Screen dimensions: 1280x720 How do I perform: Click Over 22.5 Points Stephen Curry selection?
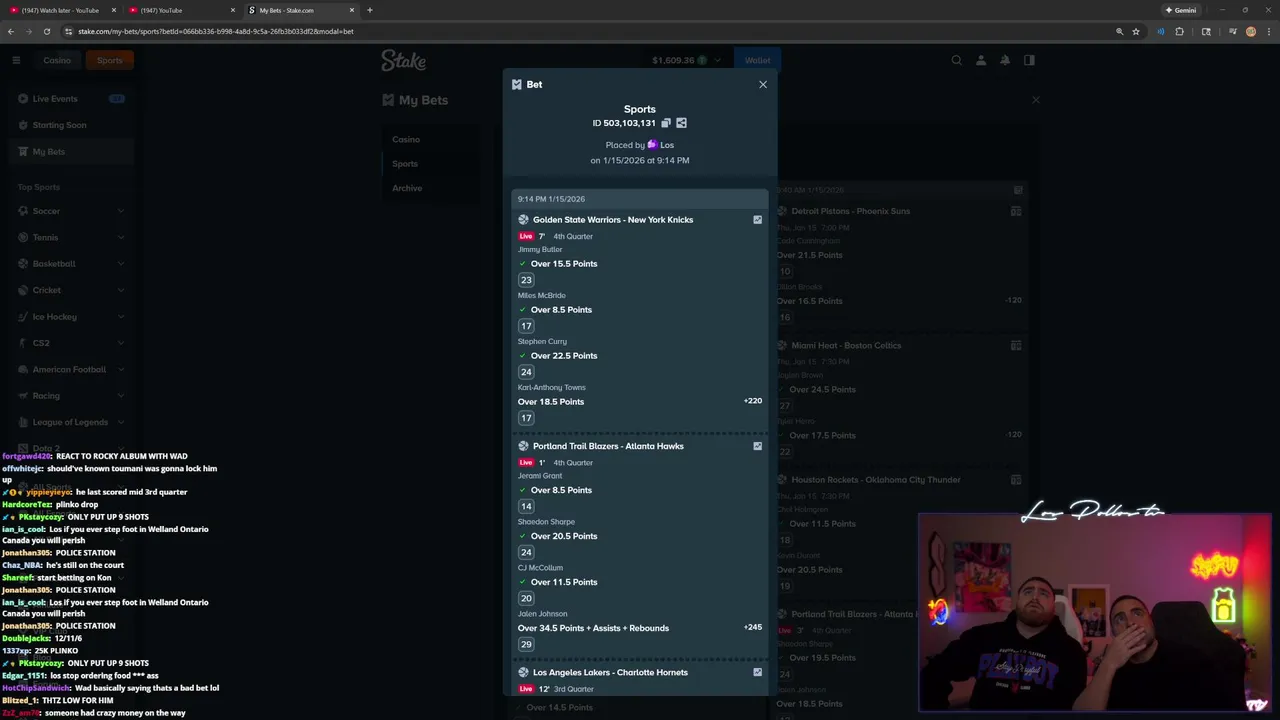564,356
